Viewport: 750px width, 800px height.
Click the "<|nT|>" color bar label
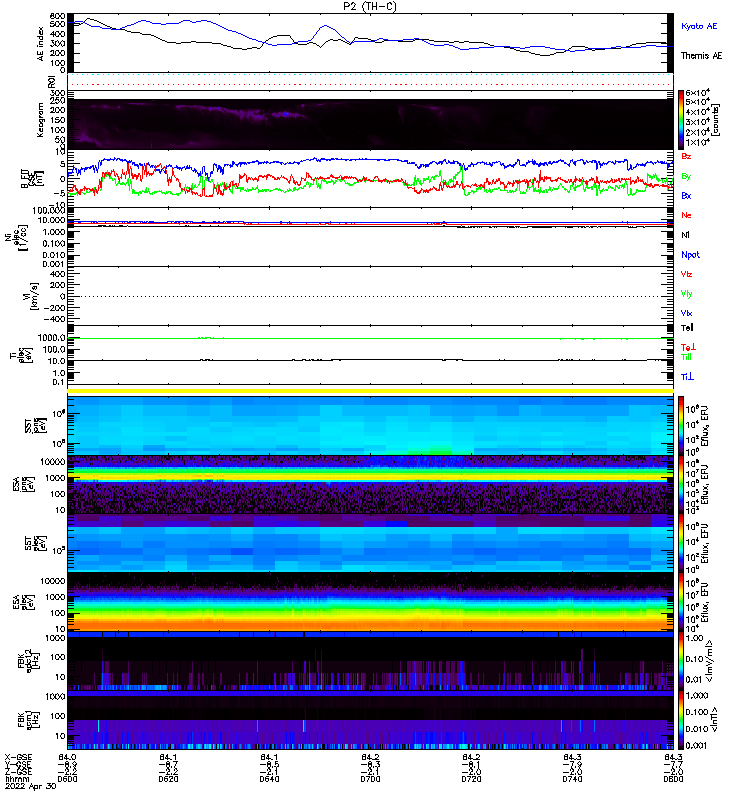click(x=714, y=720)
